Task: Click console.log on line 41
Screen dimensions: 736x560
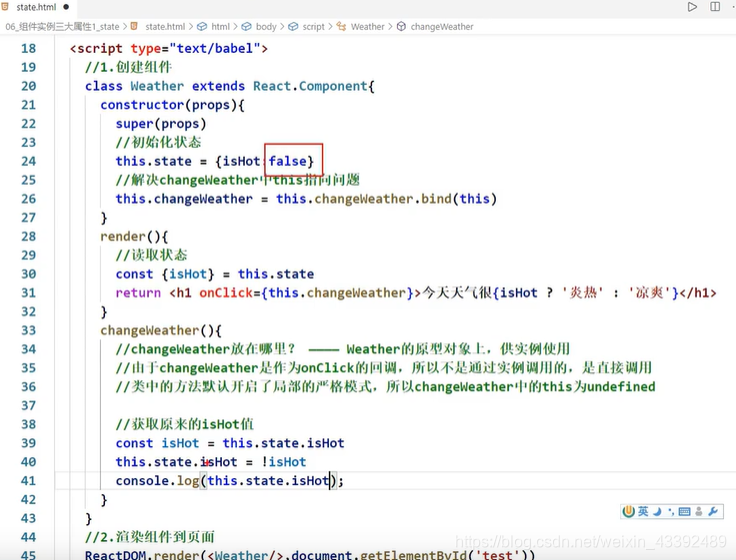Action: 157,481
